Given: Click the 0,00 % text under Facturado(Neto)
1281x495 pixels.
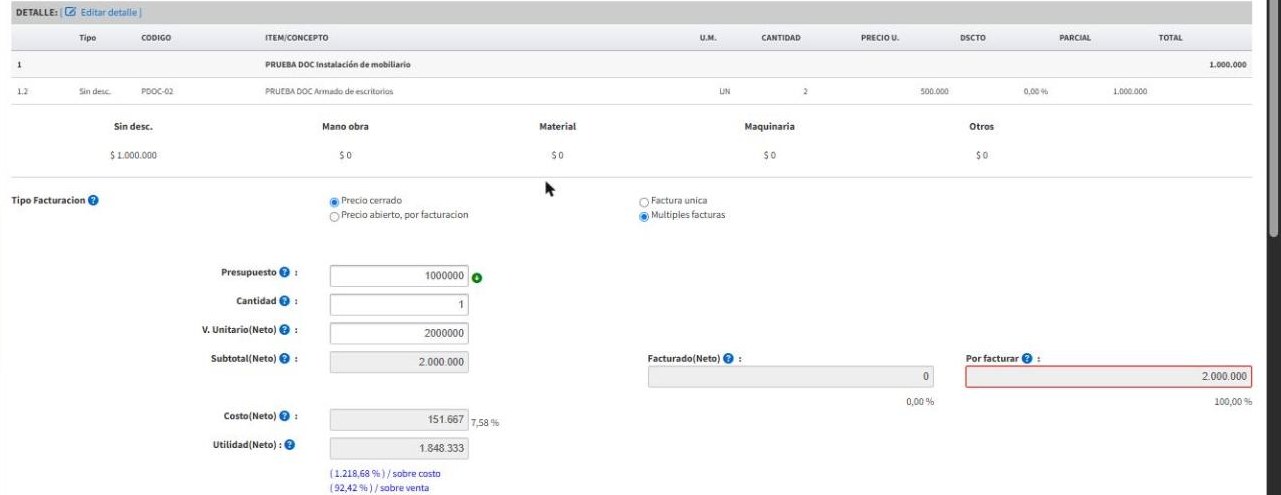Looking at the screenshot, I should (920, 401).
